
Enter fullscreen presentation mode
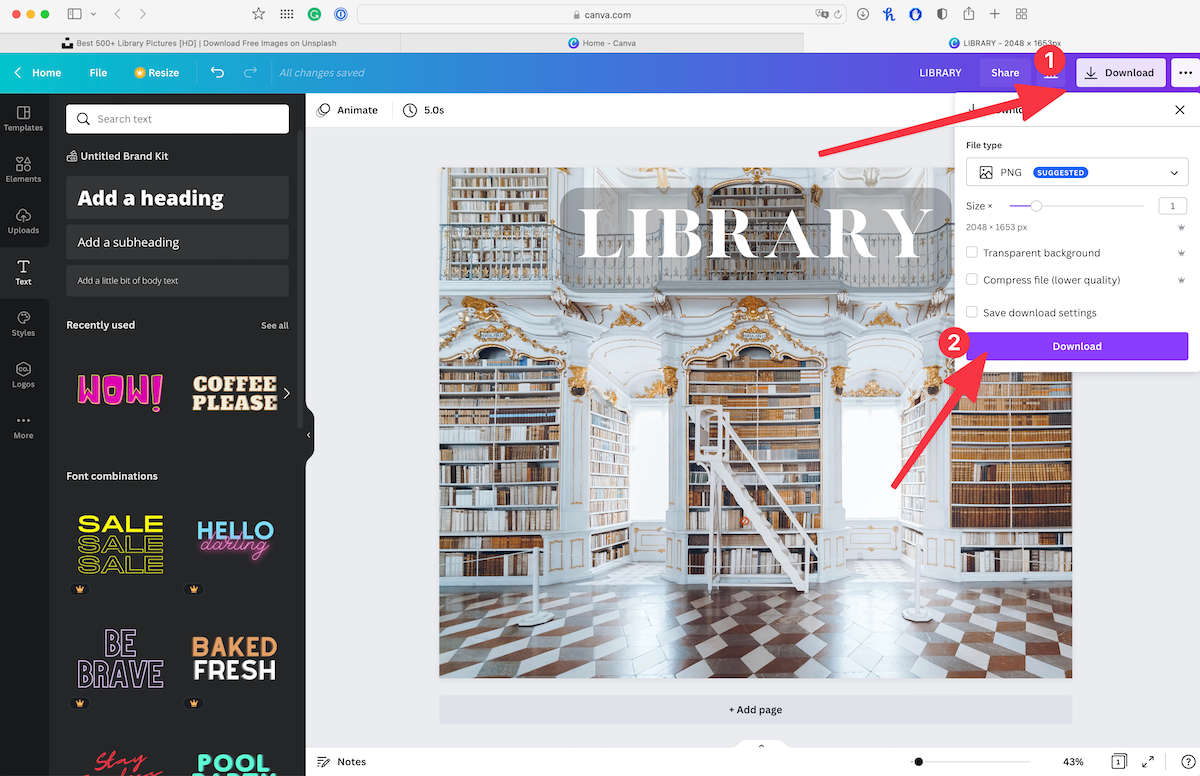coord(1148,762)
